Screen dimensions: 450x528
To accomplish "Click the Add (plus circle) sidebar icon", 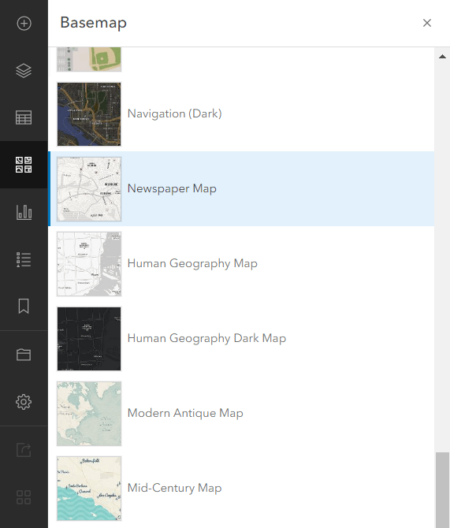I will 24,23.
